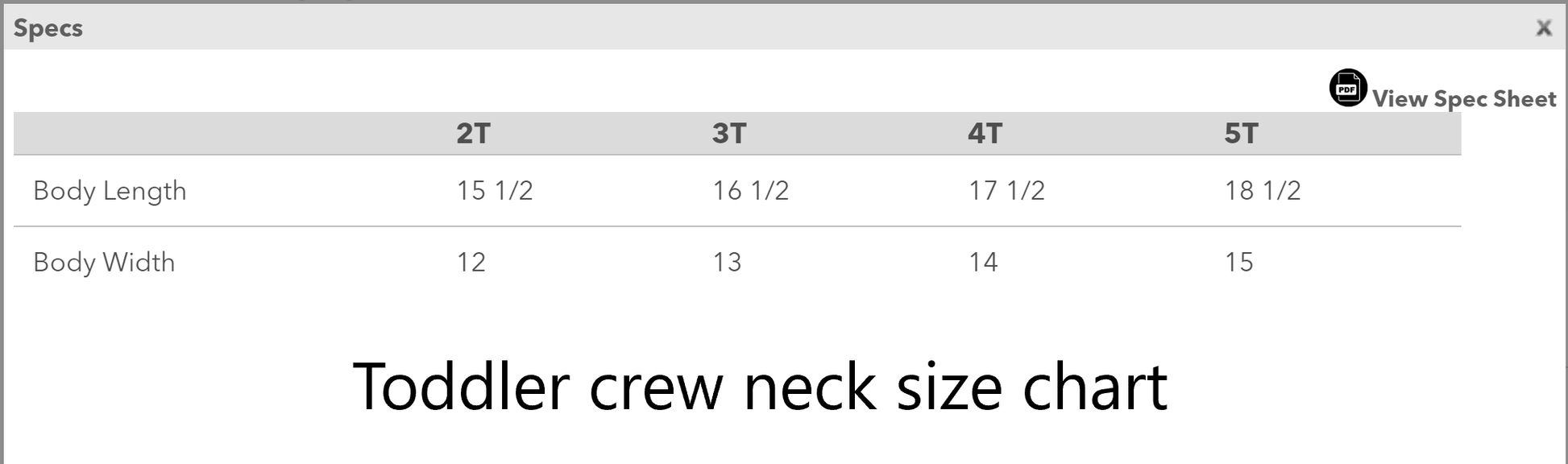Viewport: 1568px width, 464px height.
Task: Click the Body Length row label
Action: [110, 191]
